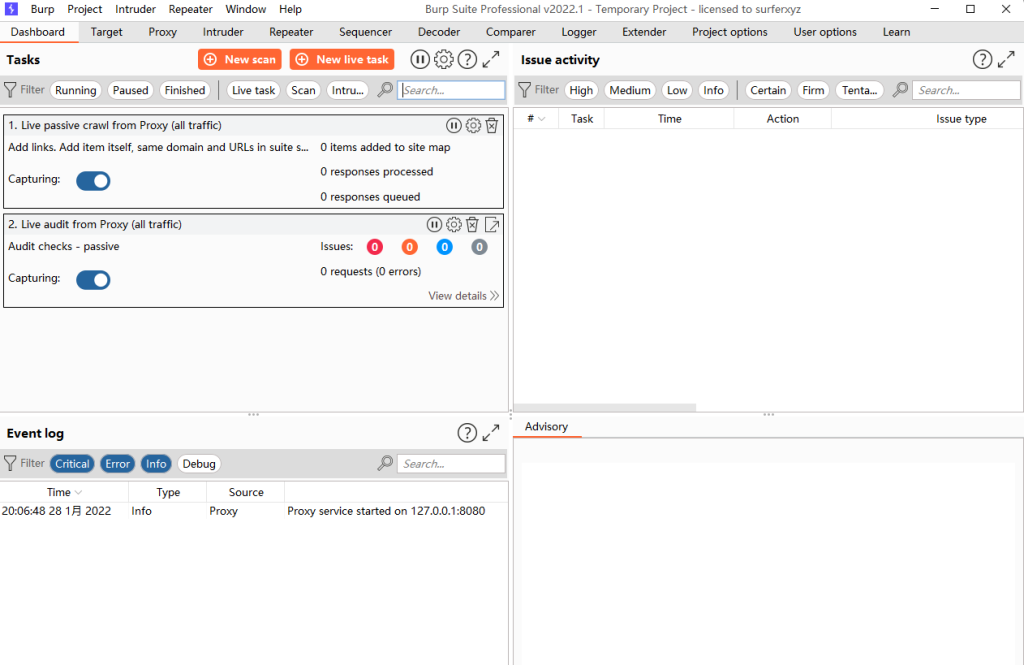Screen dimensions: 1024x665
Task: Expand the Event log panel
Action: 491,432
